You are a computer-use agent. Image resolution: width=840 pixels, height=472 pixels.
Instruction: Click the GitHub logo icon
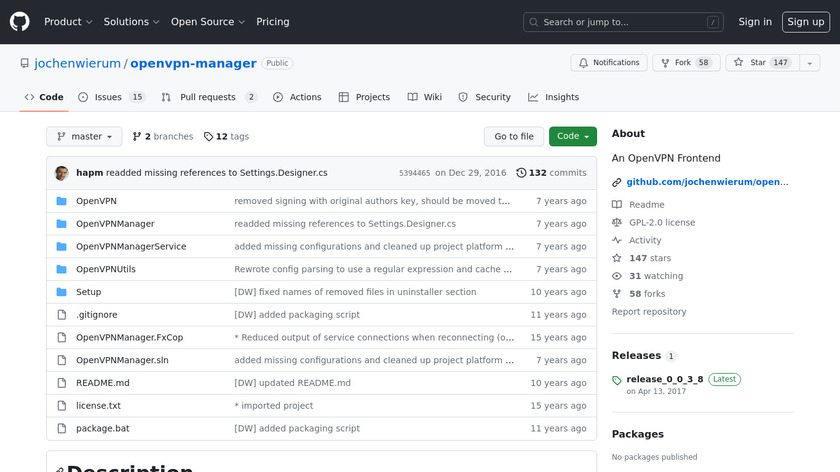coord(20,22)
